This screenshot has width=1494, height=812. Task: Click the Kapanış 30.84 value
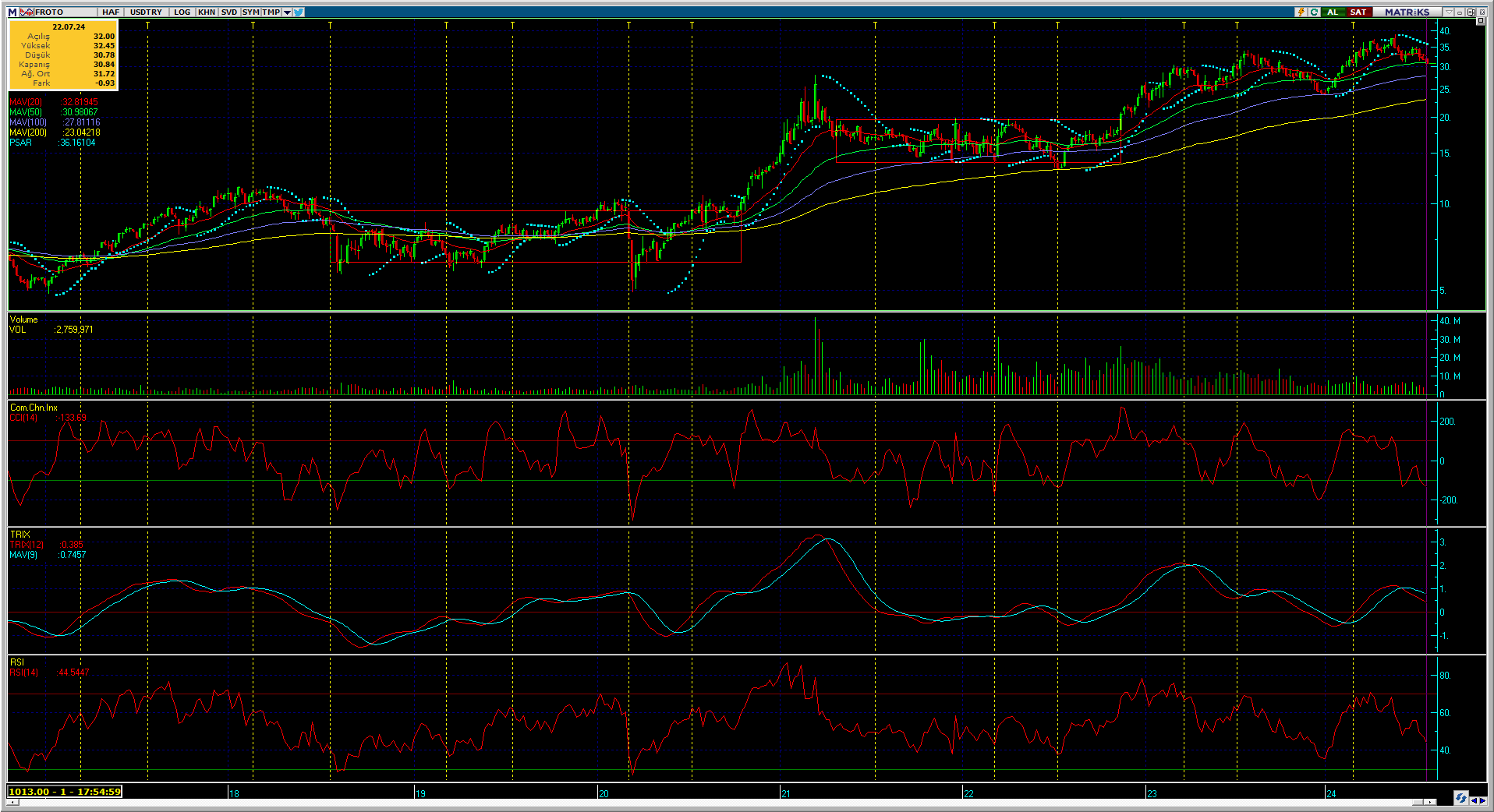tap(104, 65)
